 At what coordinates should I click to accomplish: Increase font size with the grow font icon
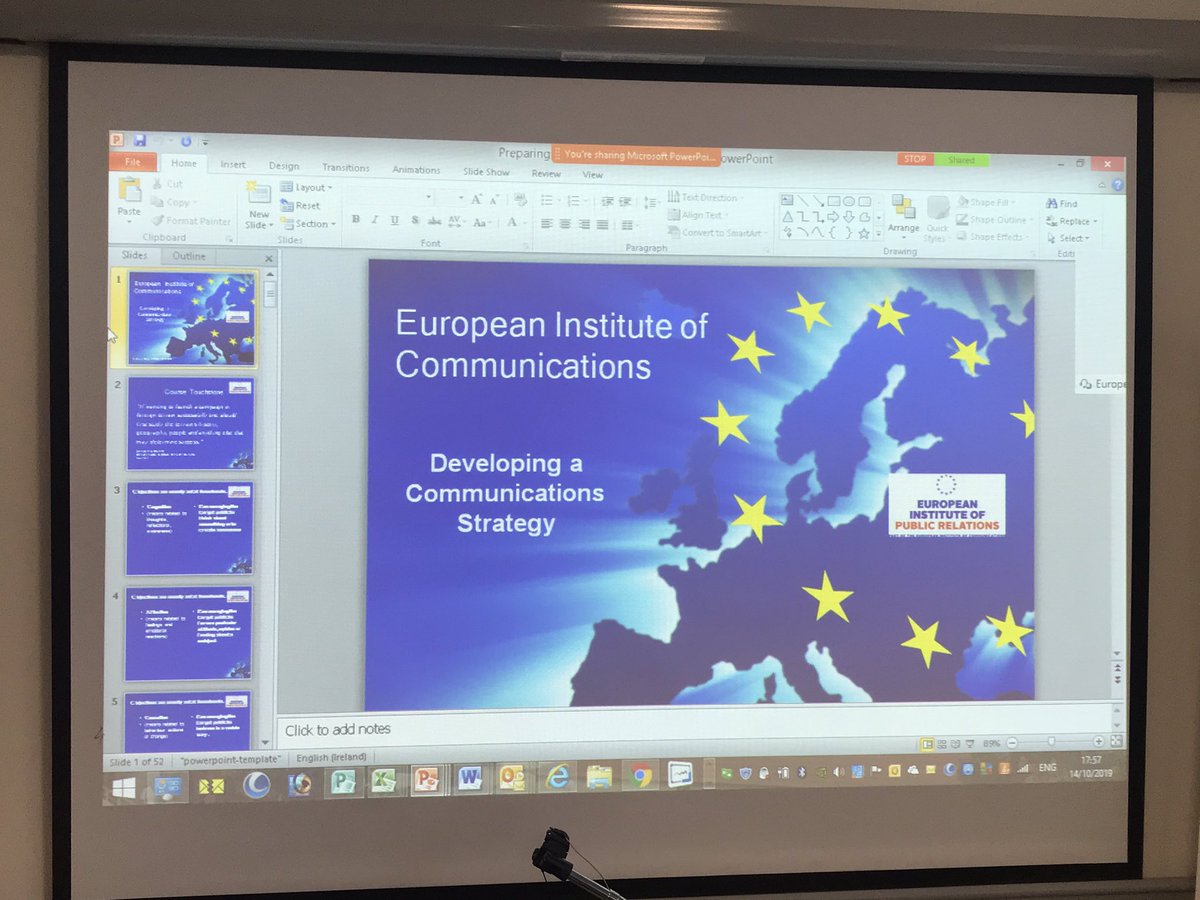point(476,200)
